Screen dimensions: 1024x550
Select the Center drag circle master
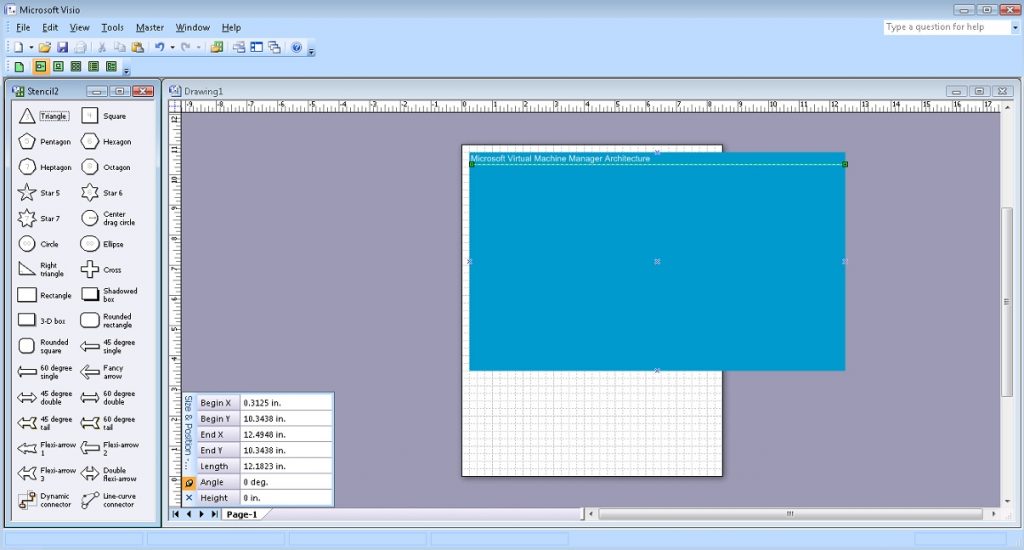click(x=108, y=218)
